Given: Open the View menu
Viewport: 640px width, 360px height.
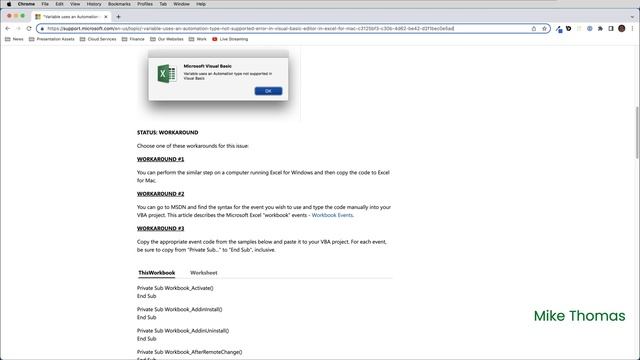Looking at the screenshot, I should click(75, 4).
